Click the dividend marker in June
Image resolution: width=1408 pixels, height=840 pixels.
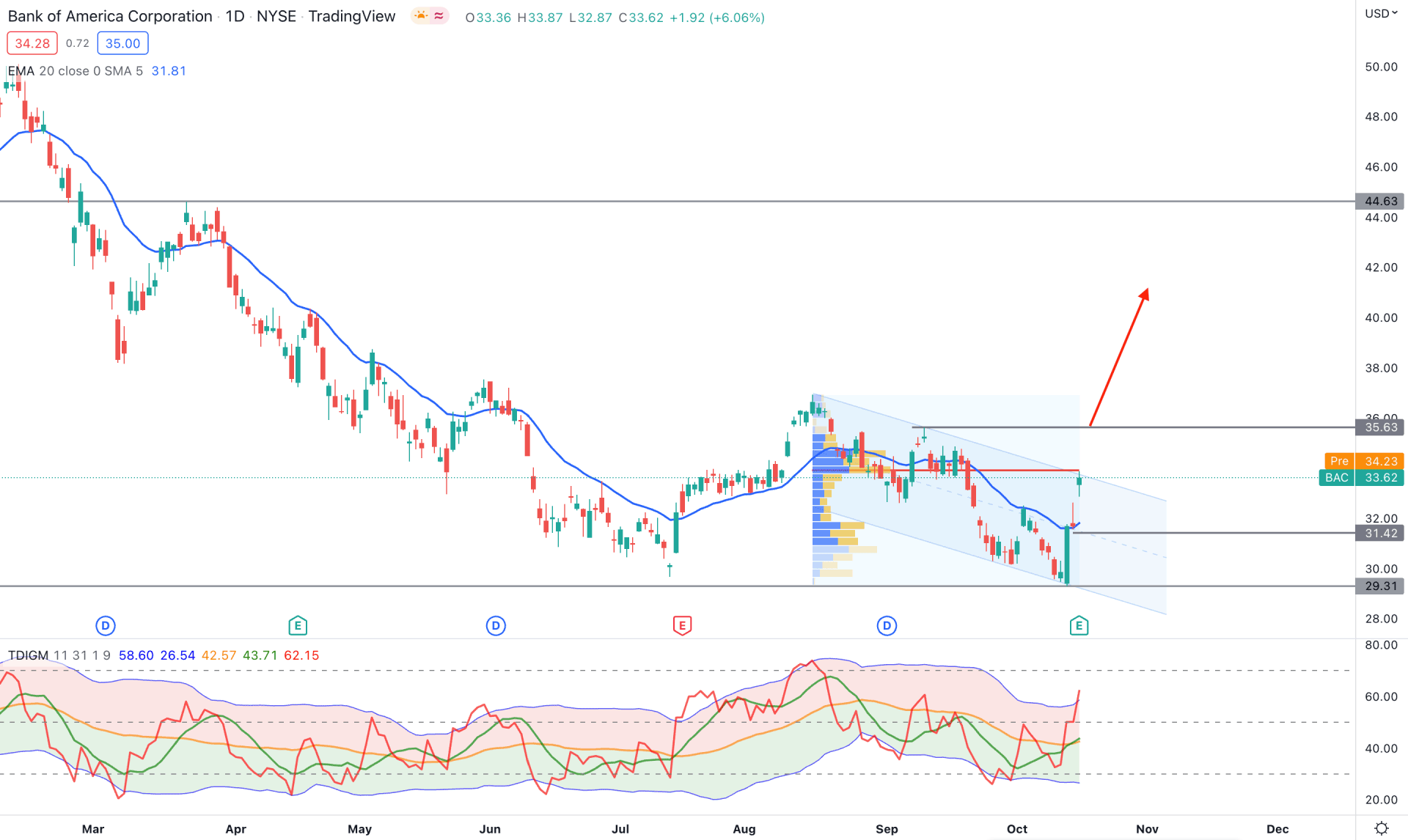[496, 625]
